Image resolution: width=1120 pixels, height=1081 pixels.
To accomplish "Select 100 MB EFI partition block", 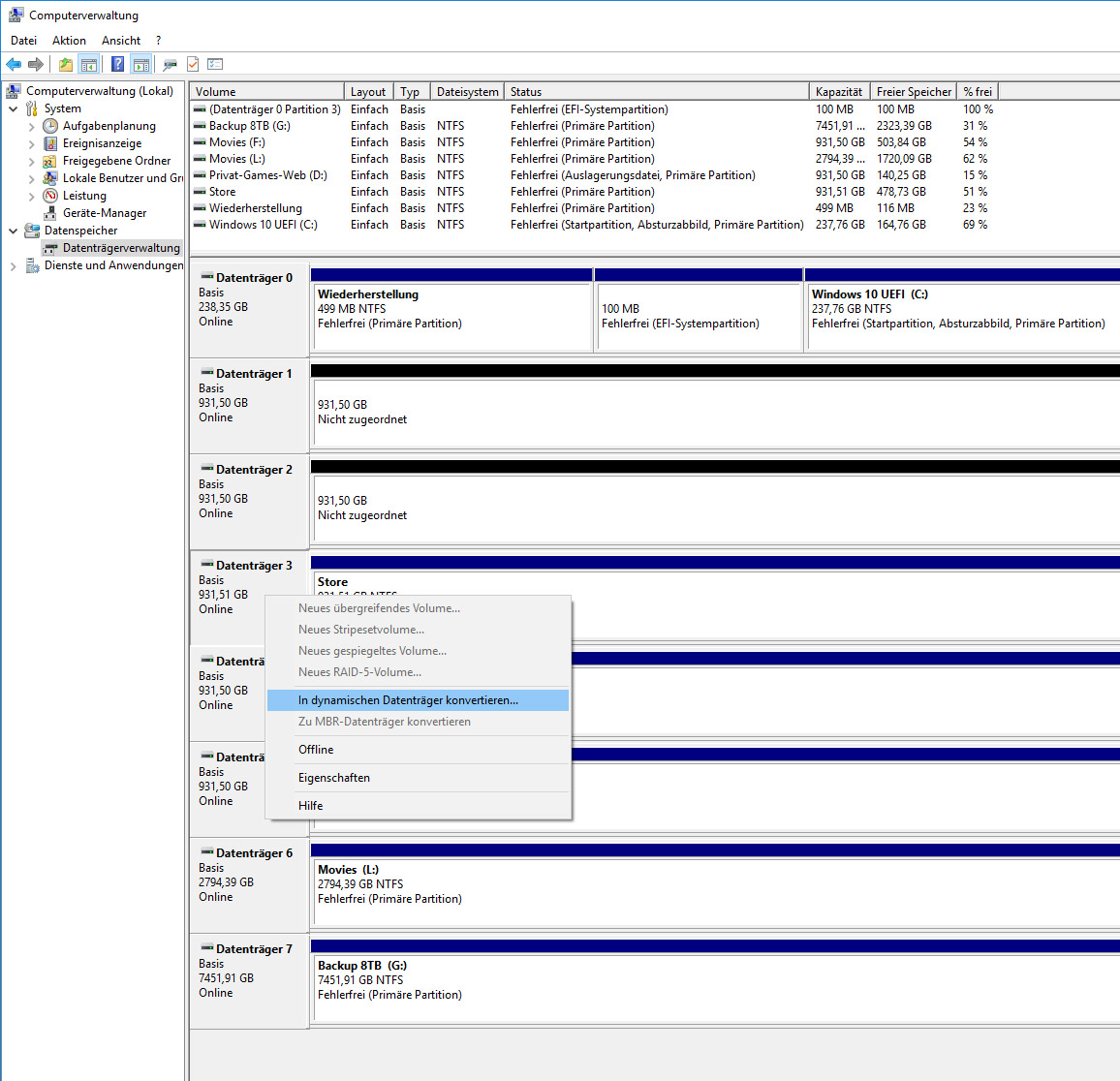I will (x=699, y=311).
